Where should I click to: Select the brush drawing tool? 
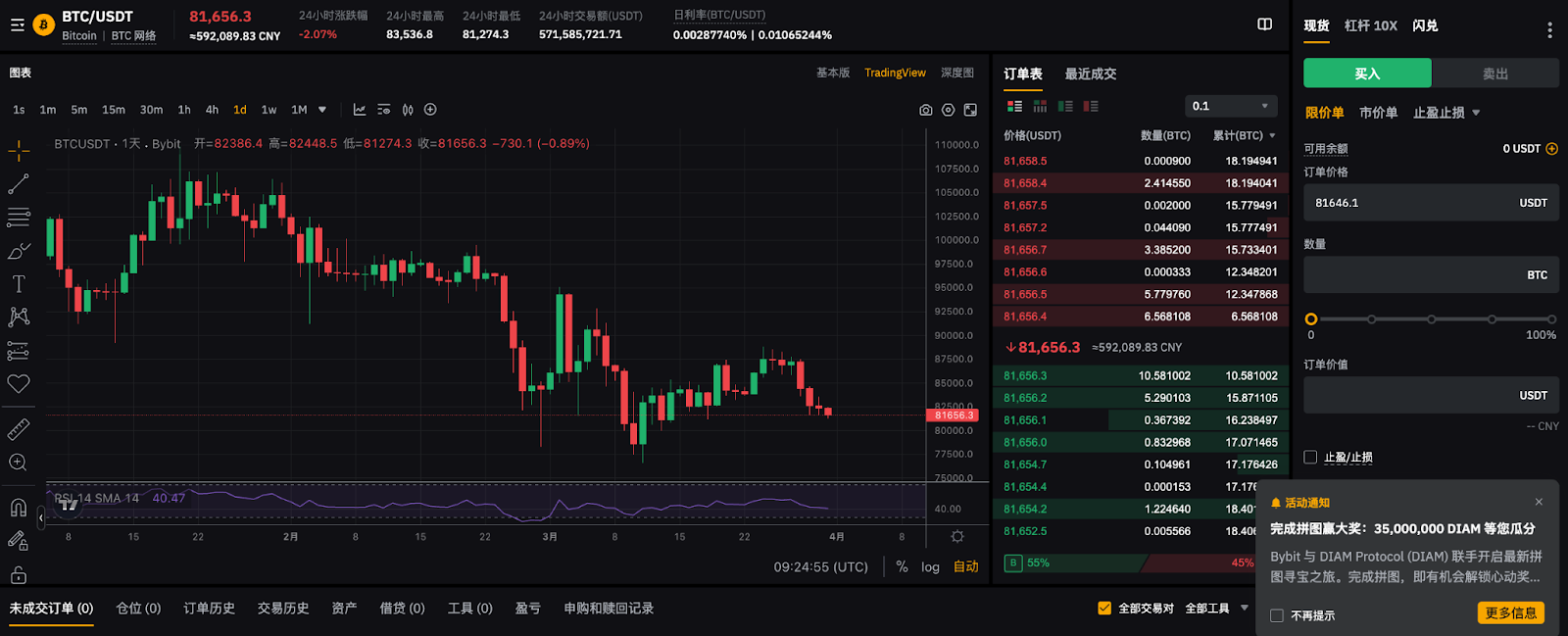pyautogui.click(x=19, y=251)
